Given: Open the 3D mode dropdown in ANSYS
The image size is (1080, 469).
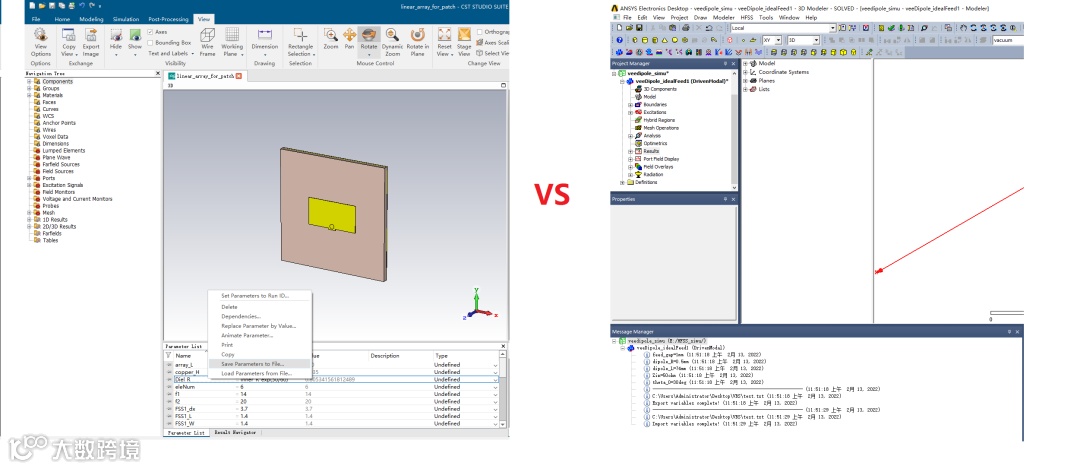Looking at the screenshot, I should click(816, 40).
